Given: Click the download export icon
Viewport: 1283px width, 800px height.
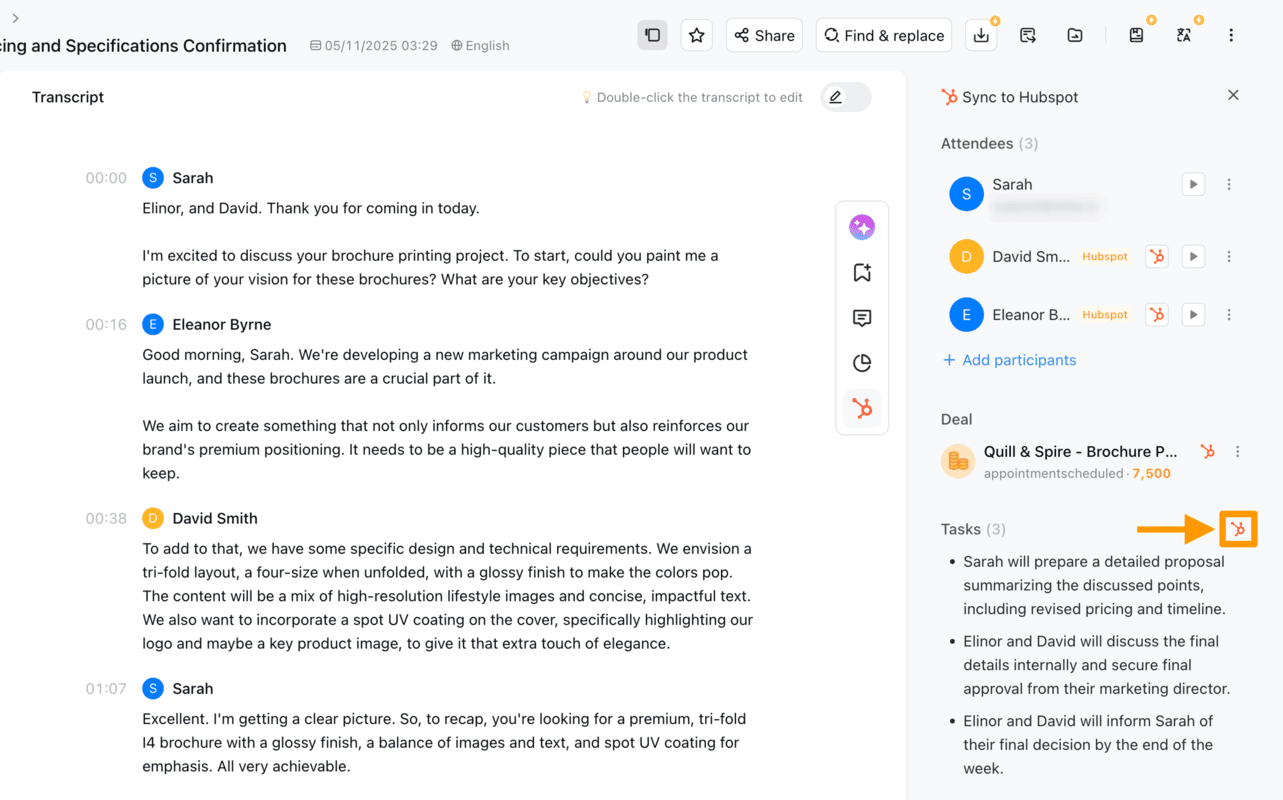Looking at the screenshot, I should click(x=982, y=35).
